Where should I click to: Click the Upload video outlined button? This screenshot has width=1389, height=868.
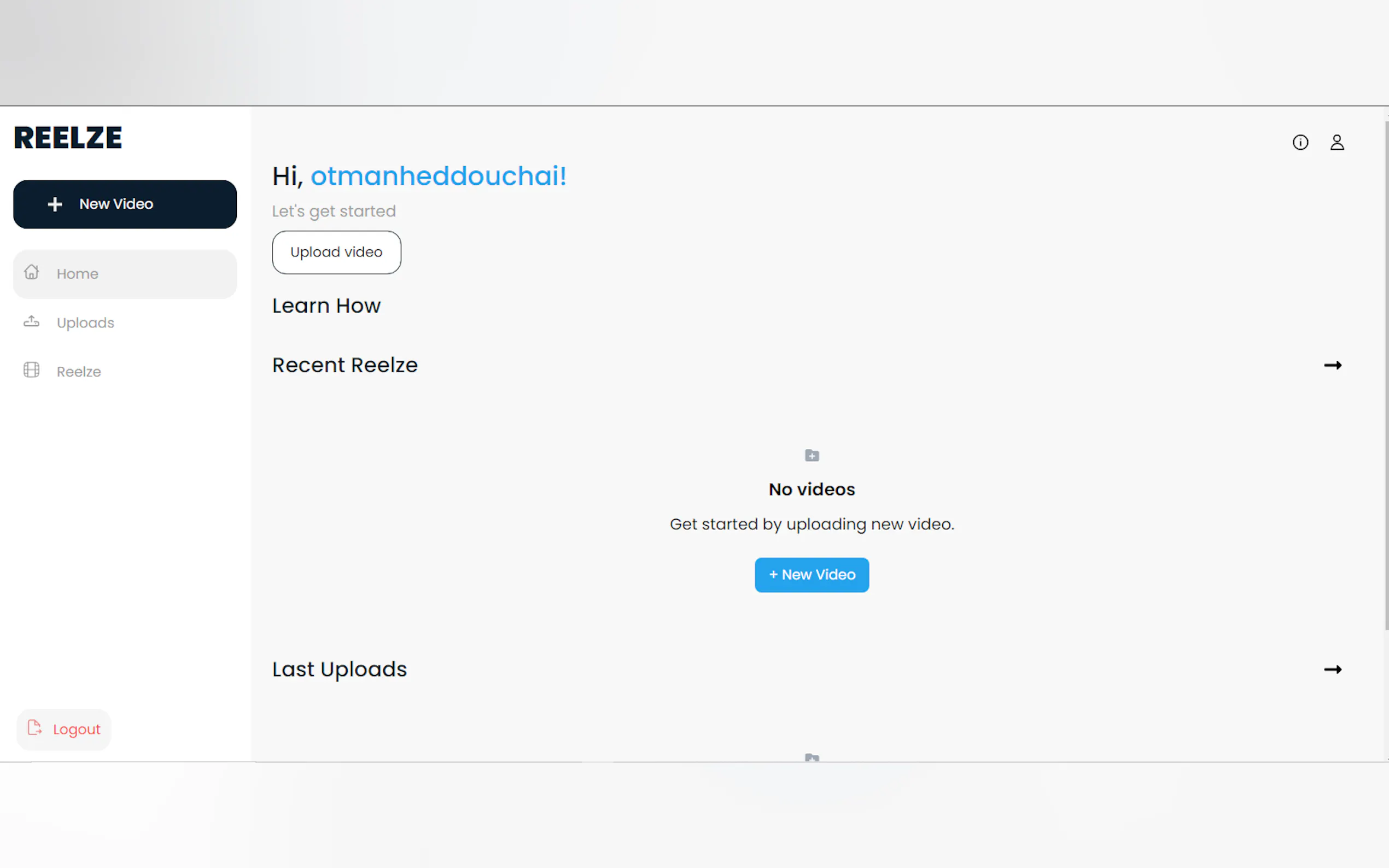[x=336, y=253]
